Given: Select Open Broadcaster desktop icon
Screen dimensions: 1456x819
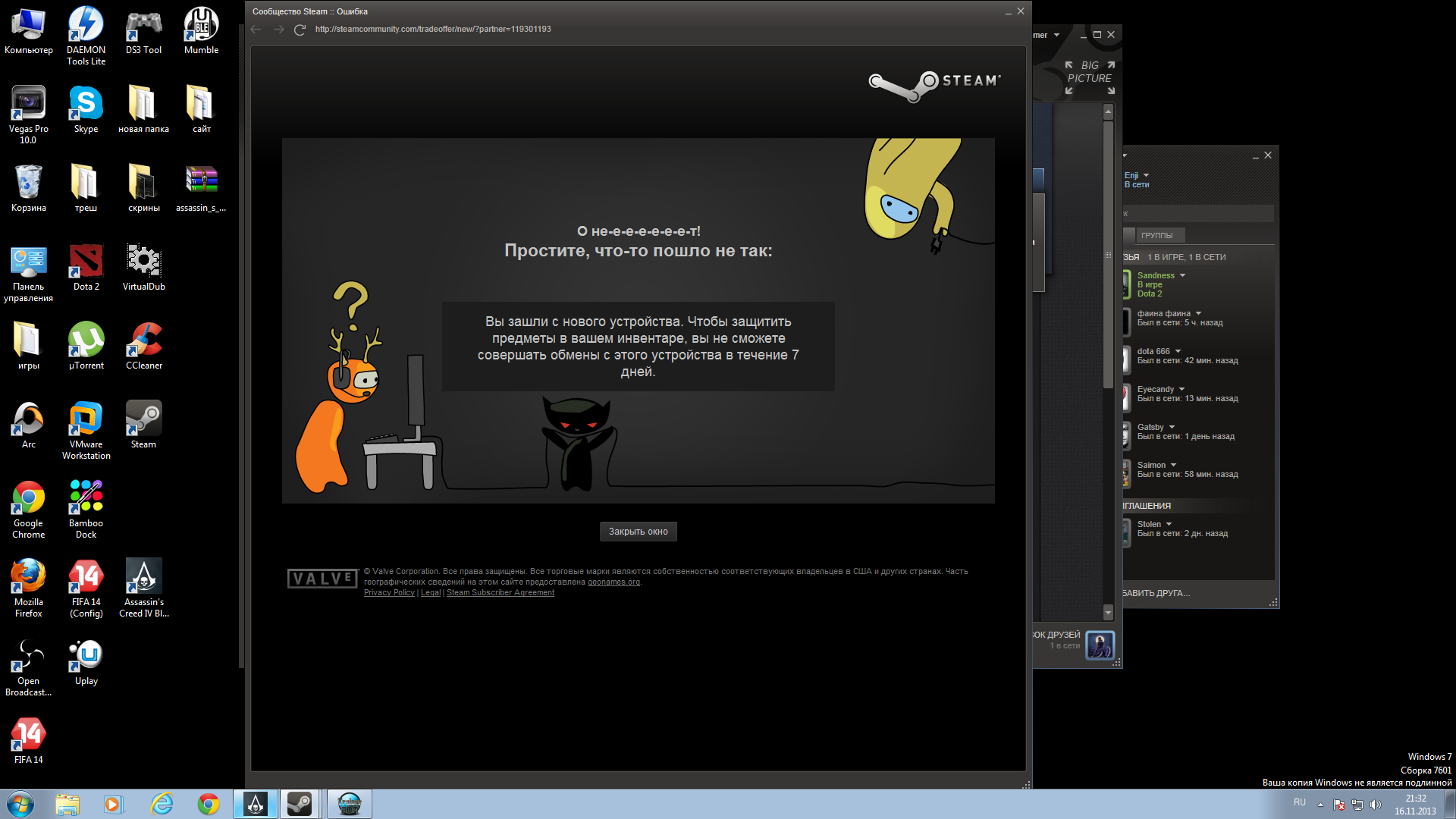Looking at the screenshot, I should click(x=28, y=667).
